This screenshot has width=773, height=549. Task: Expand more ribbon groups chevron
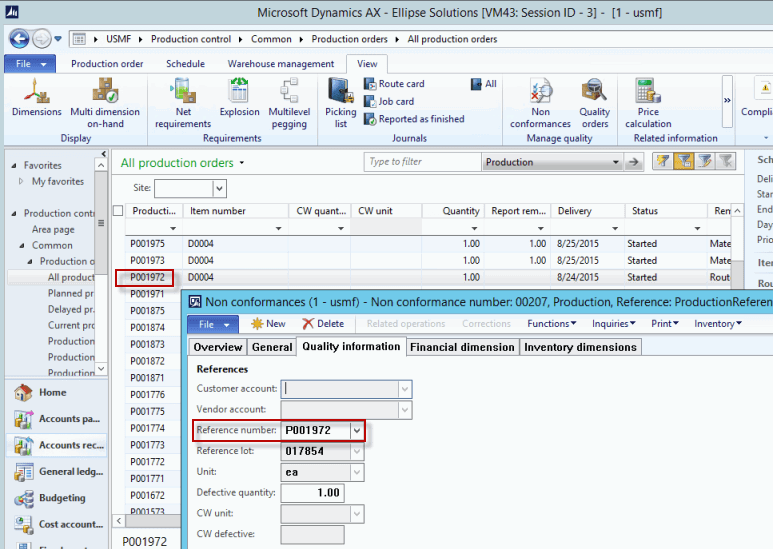[x=727, y=101]
